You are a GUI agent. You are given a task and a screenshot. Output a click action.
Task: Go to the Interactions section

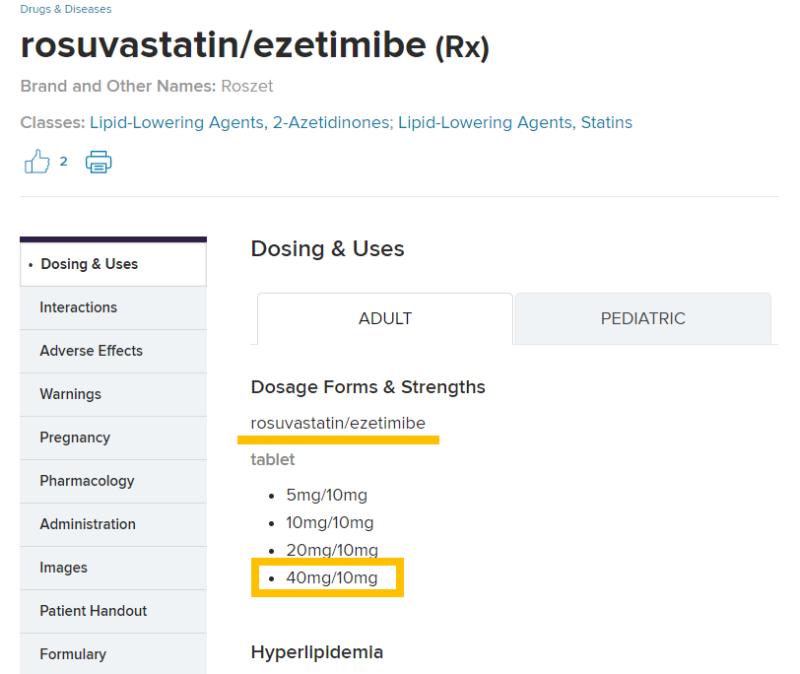pos(78,307)
